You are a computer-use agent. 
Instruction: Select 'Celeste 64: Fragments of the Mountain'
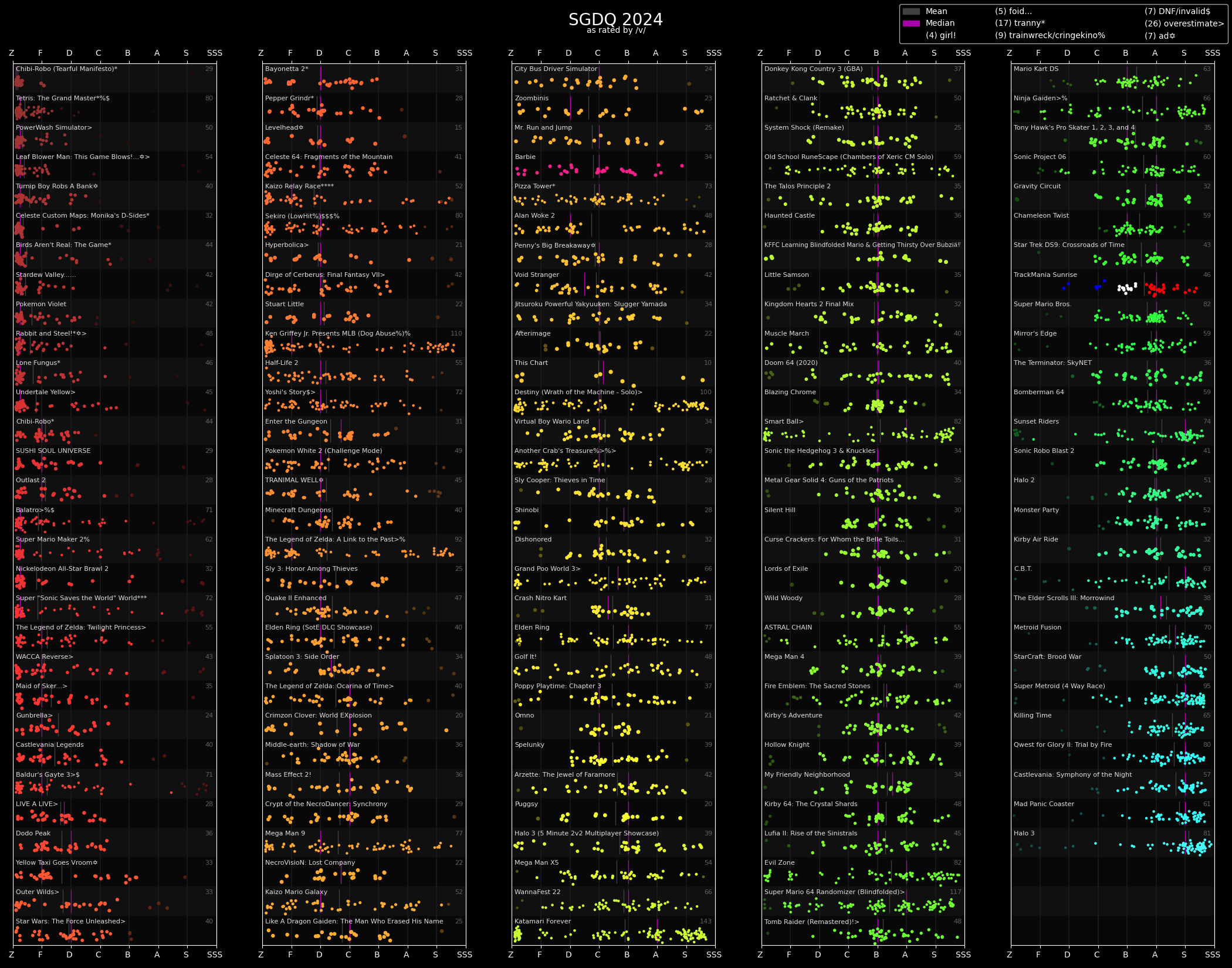[329, 157]
